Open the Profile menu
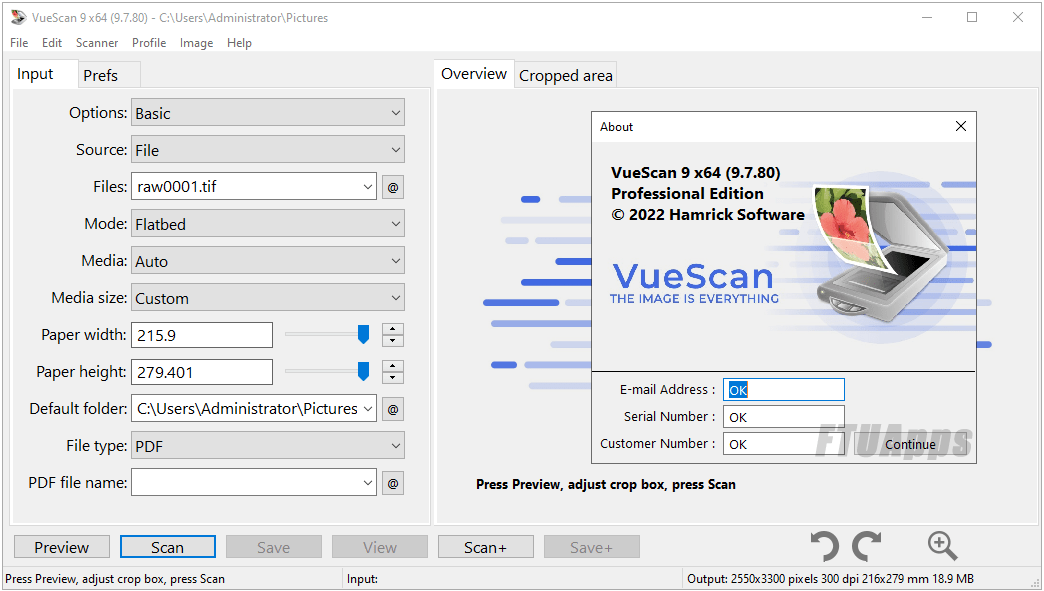The height and width of the screenshot is (591, 1044). pos(148,43)
